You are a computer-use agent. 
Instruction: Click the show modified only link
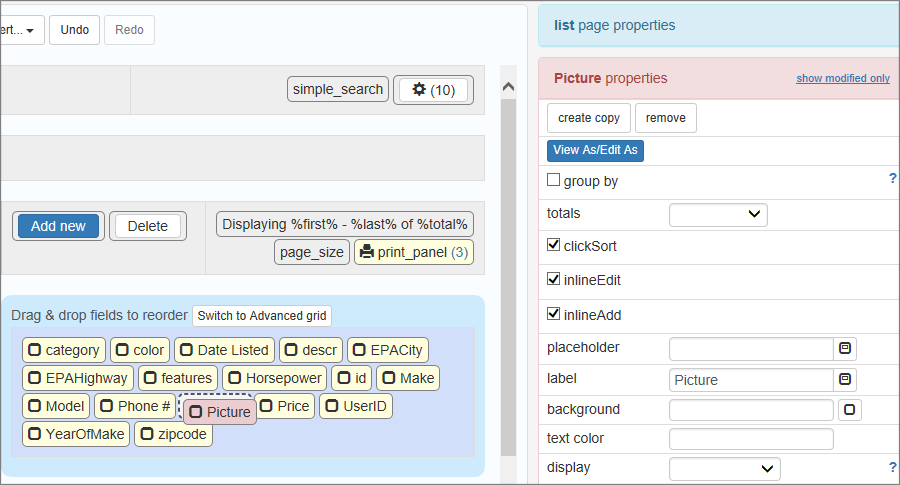click(842, 79)
